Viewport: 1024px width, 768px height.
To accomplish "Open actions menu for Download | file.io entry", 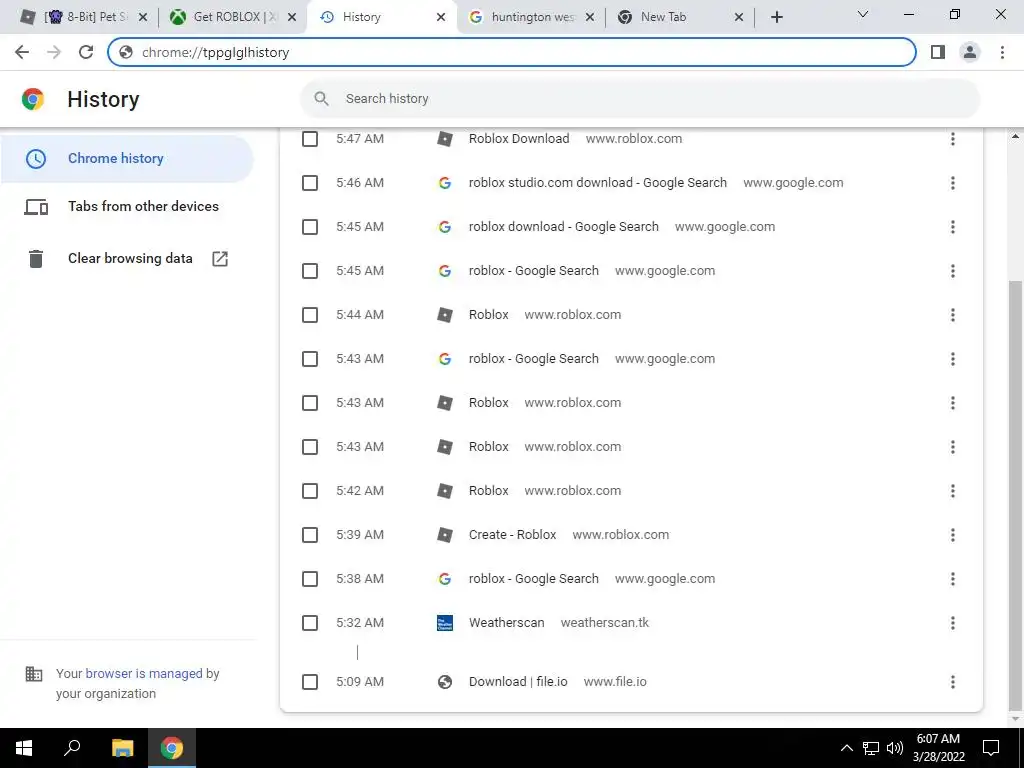I will pyautogui.click(x=953, y=682).
